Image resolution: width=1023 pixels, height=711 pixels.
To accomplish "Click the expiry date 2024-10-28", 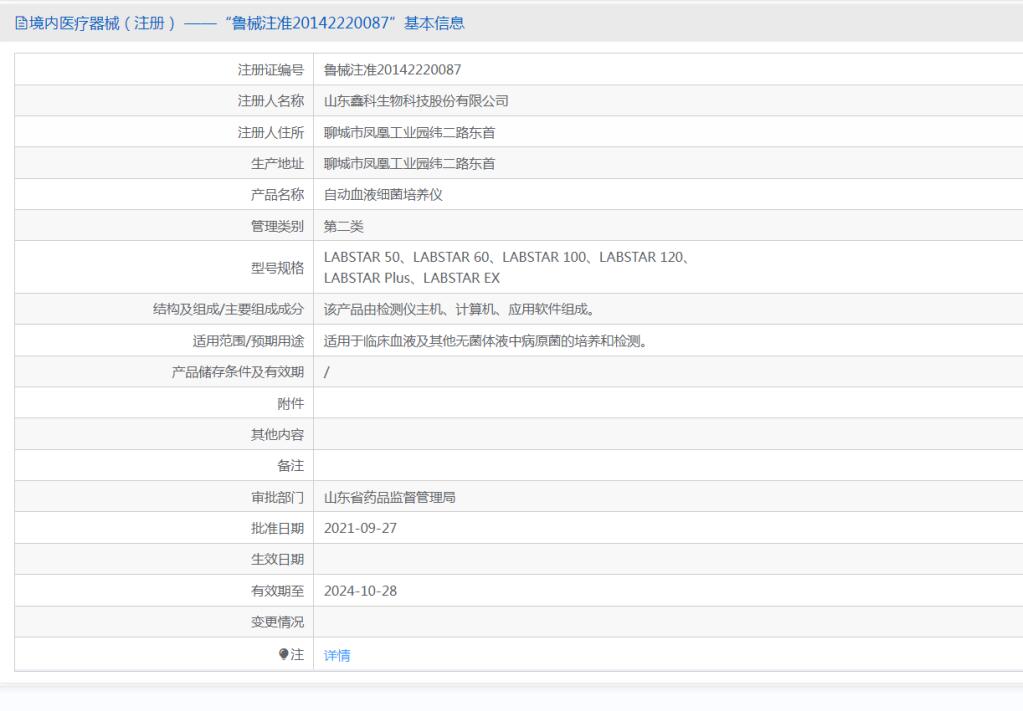I will click(x=360, y=591).
